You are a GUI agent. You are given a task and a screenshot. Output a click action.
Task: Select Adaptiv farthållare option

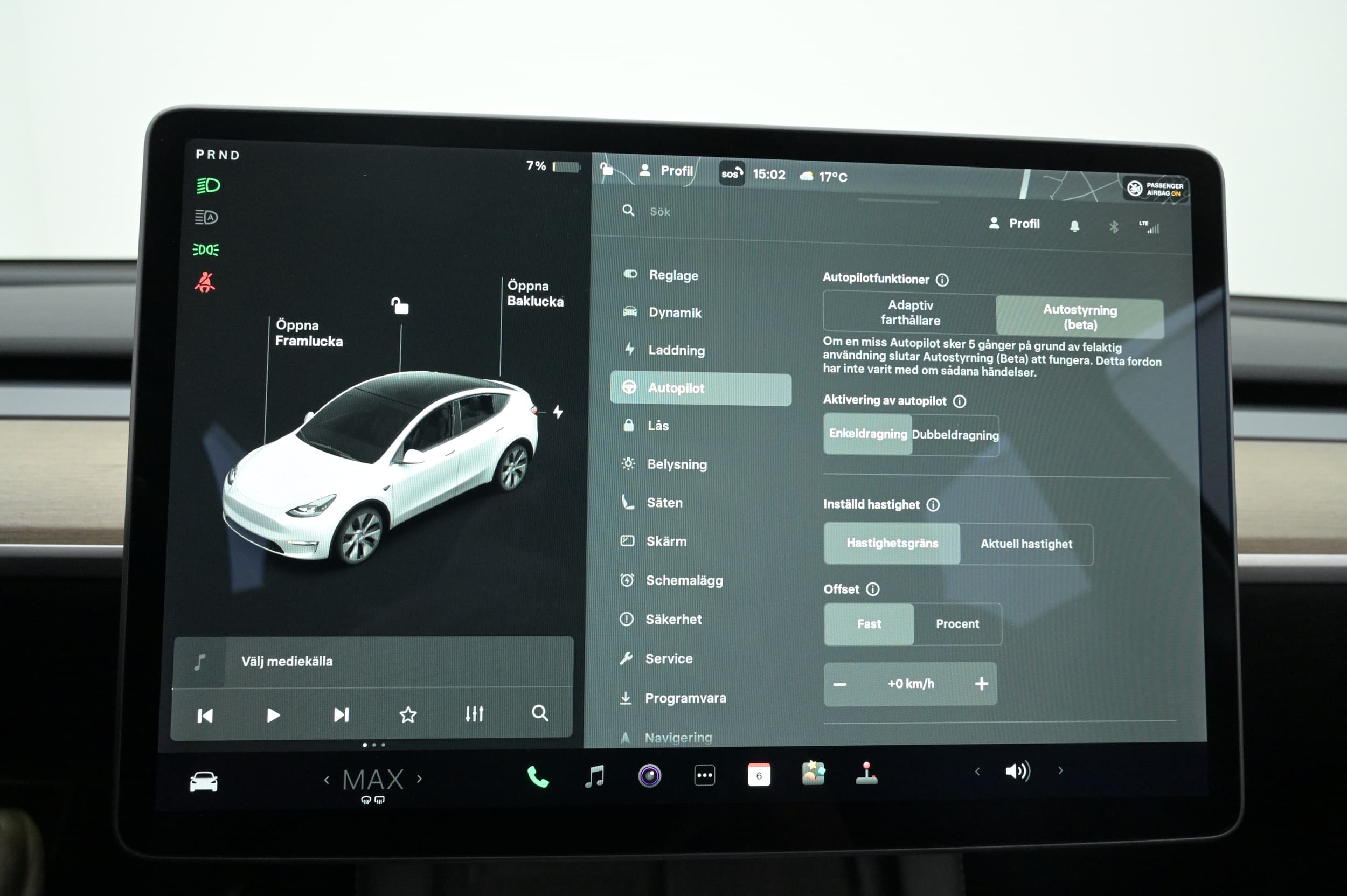(x=910, y=312)
